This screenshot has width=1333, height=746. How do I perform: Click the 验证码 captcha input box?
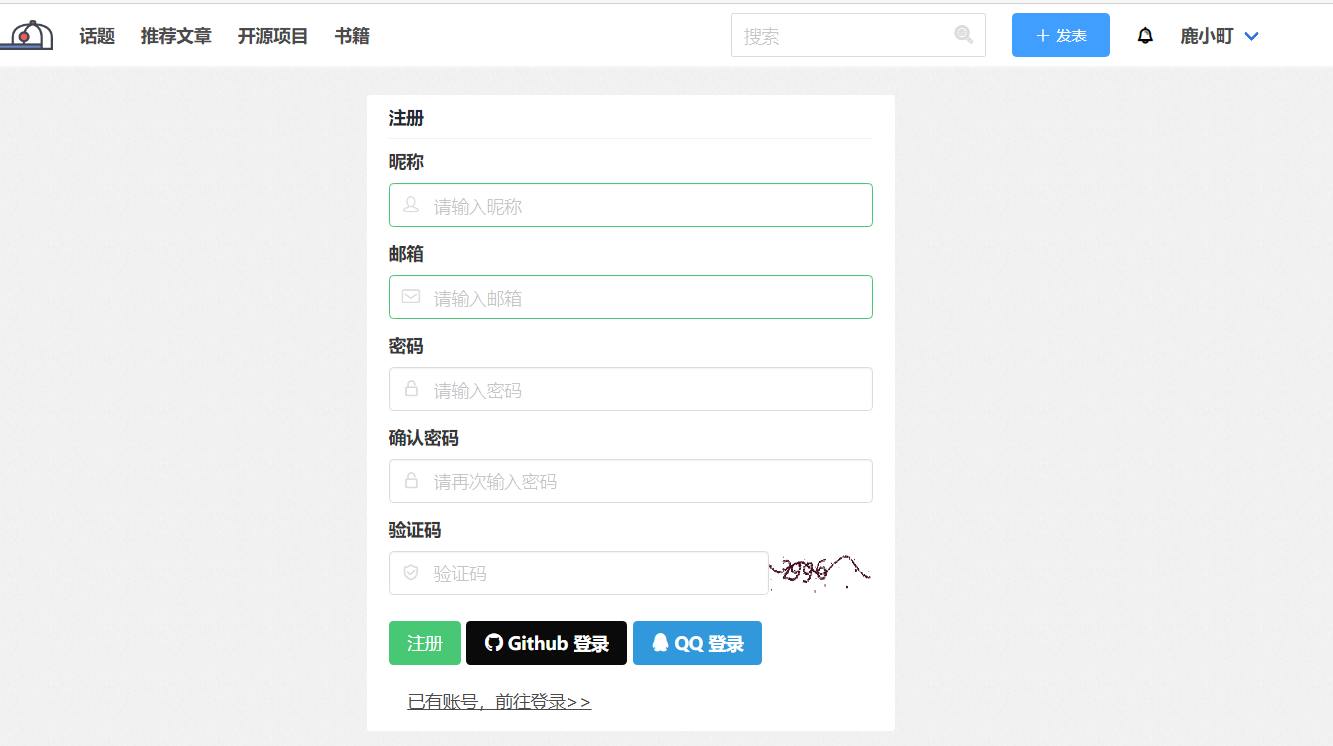click(578, 572)
